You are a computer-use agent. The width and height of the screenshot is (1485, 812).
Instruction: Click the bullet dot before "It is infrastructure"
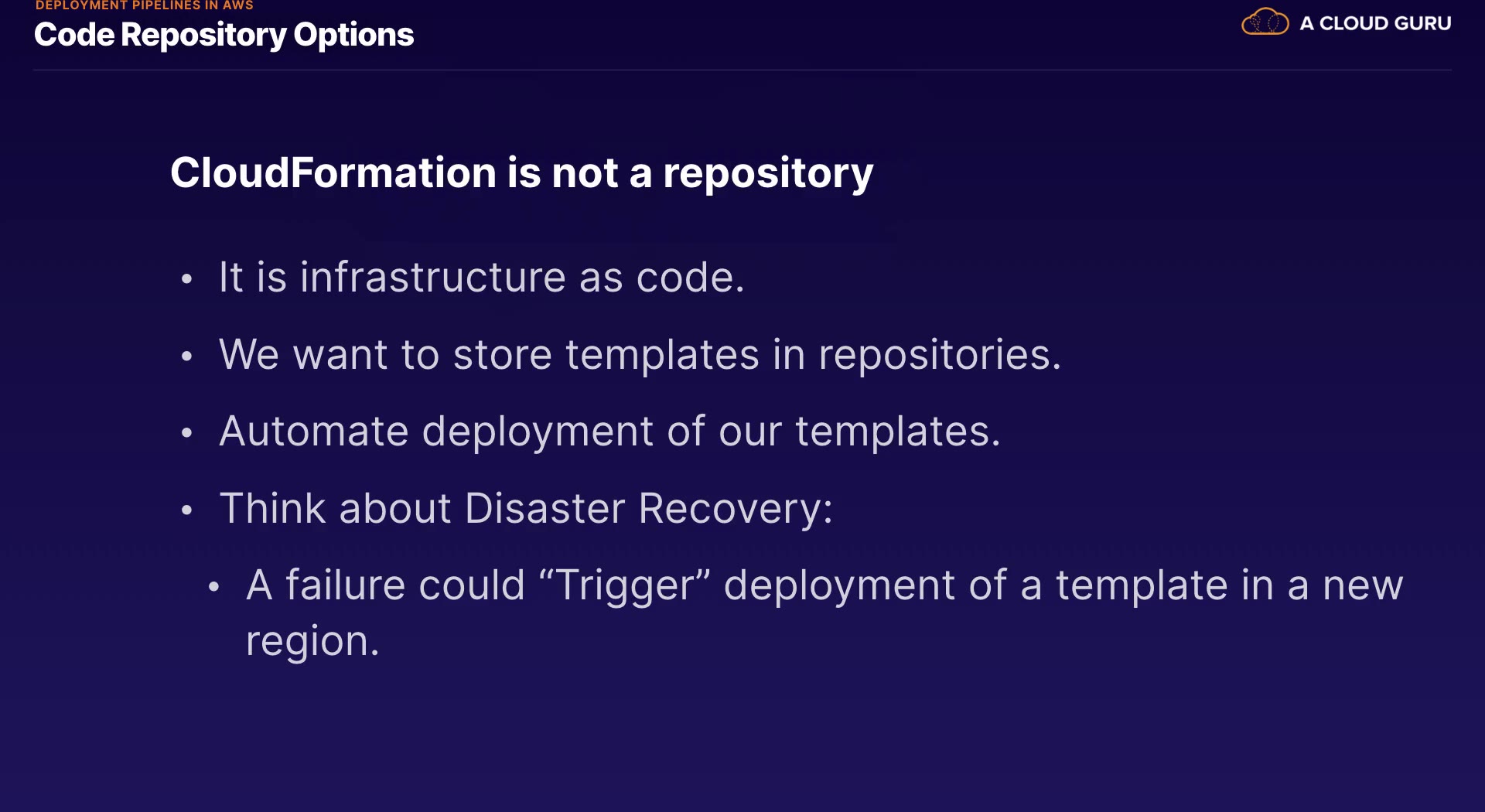186,279
